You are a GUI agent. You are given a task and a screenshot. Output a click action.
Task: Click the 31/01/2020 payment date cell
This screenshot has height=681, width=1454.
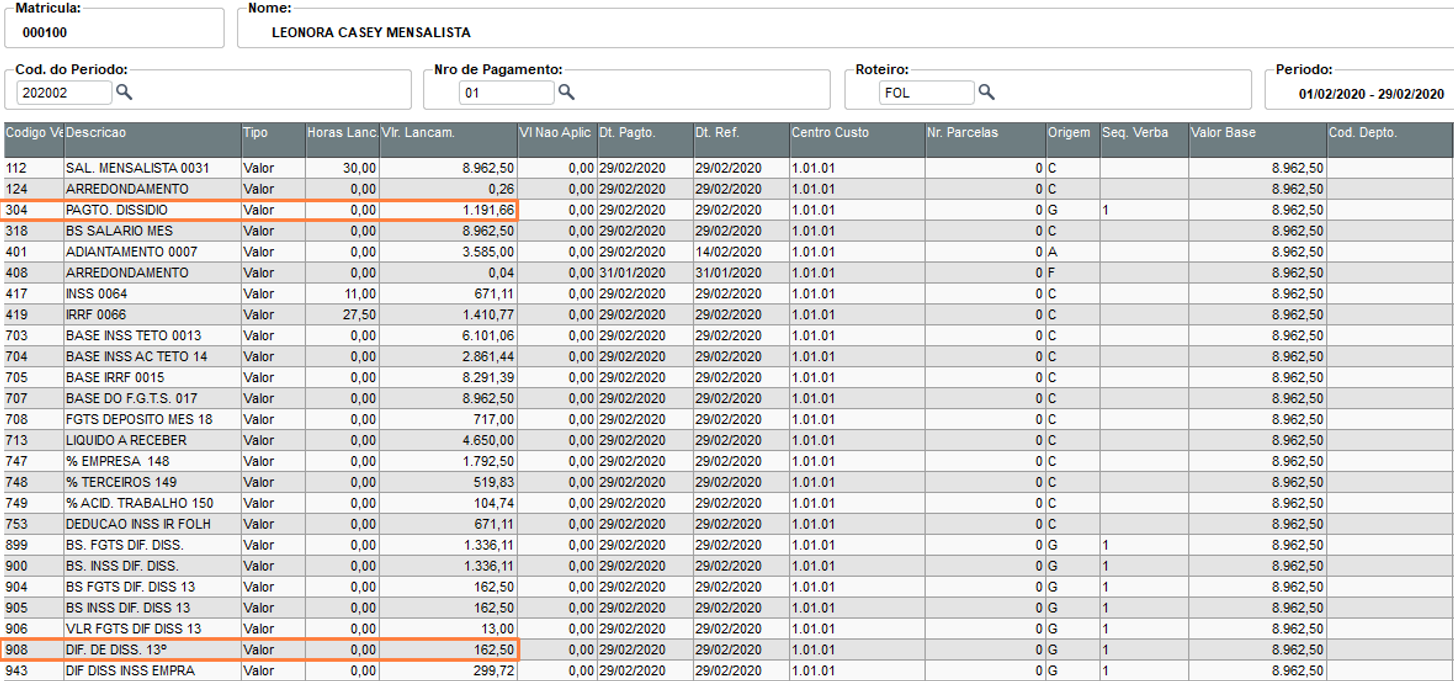[x=632, y=273]
